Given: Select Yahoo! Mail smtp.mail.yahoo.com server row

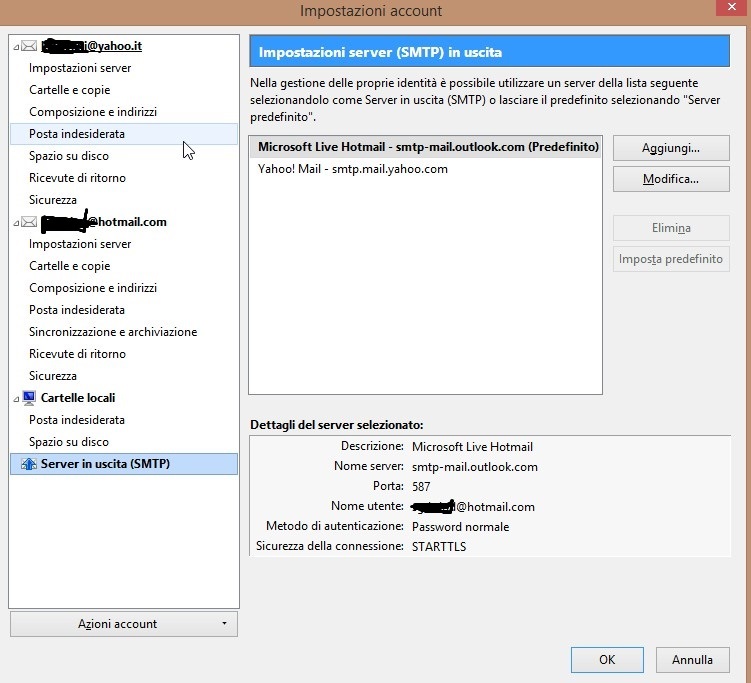Looking at the screenshot, I should [x=425, y=169].
